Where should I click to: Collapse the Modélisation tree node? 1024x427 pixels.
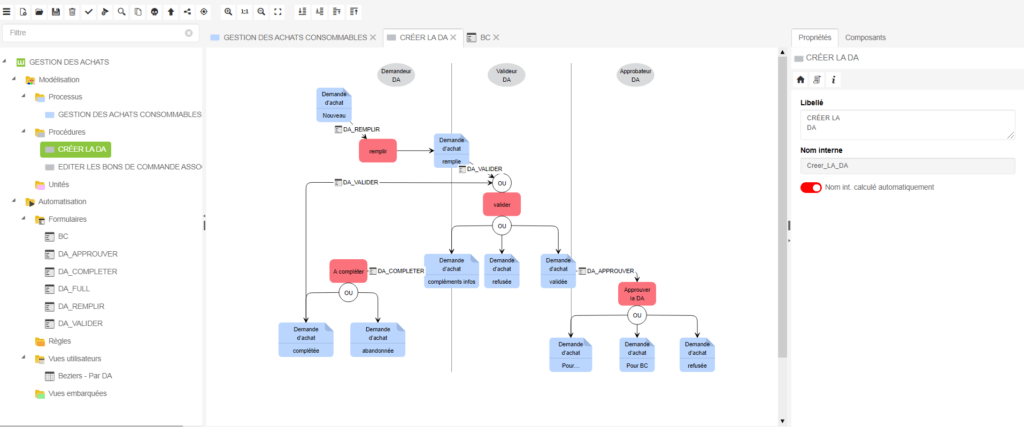click(x=14, y=79)
